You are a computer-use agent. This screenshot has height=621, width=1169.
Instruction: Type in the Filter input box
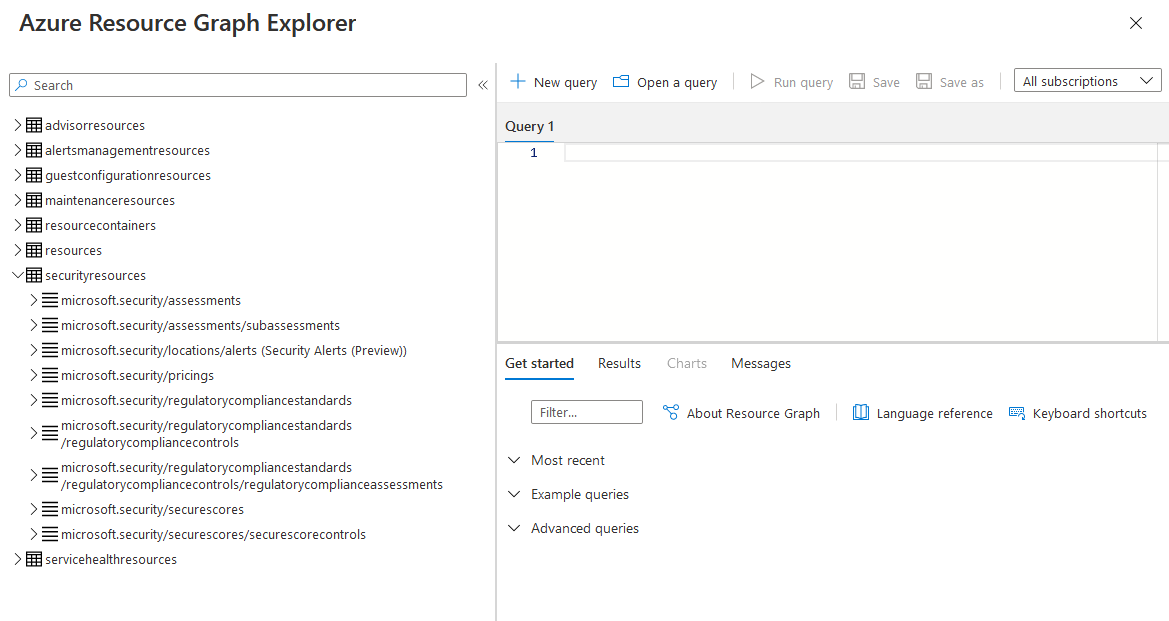[587, 412]
